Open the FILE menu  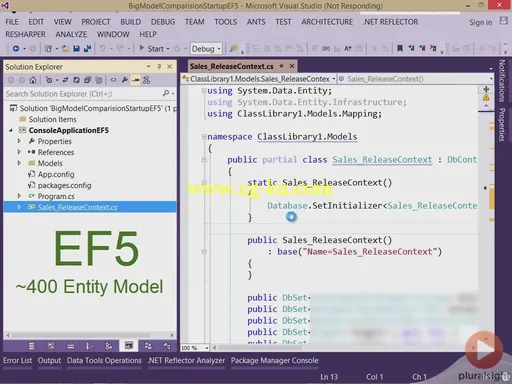(x=12, y=22)
